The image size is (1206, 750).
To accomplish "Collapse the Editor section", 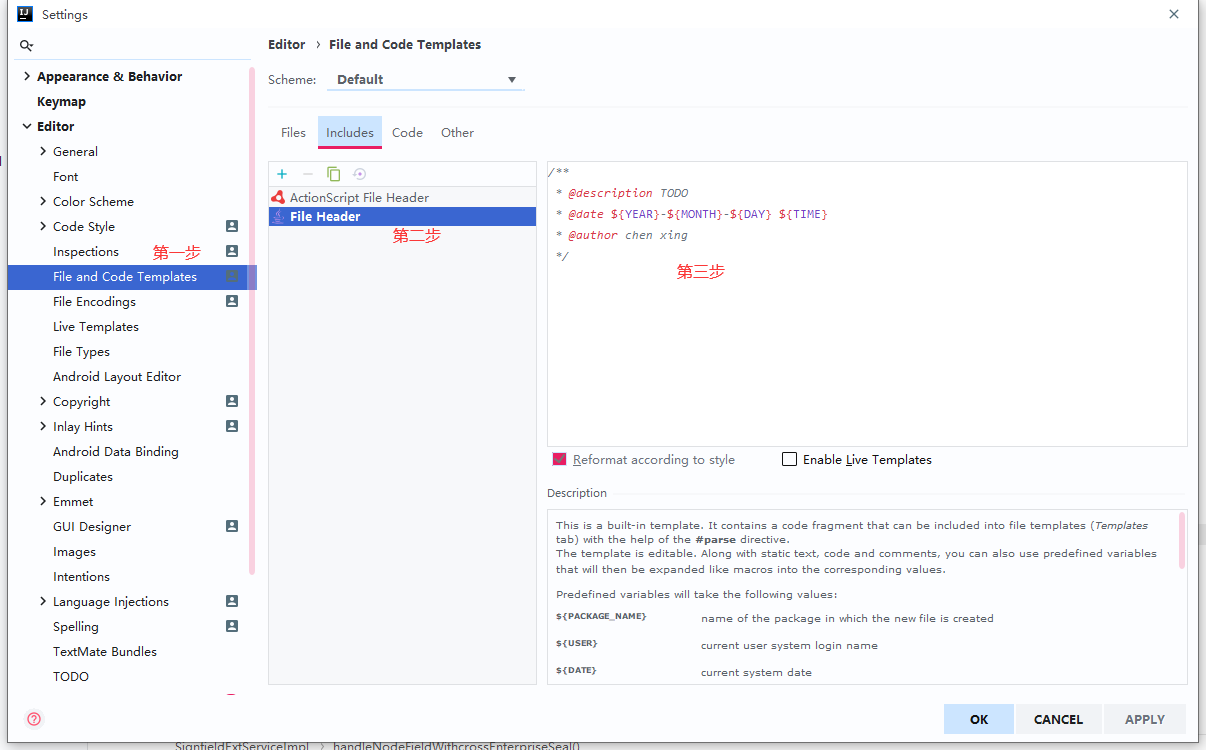I will pos(27,126).
